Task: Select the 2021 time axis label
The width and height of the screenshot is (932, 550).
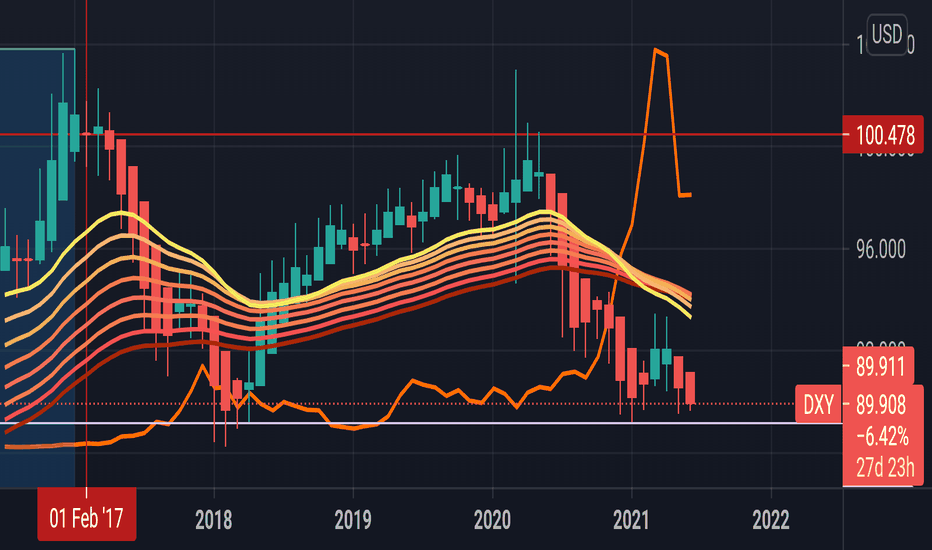Action: [x=631, y=520]
